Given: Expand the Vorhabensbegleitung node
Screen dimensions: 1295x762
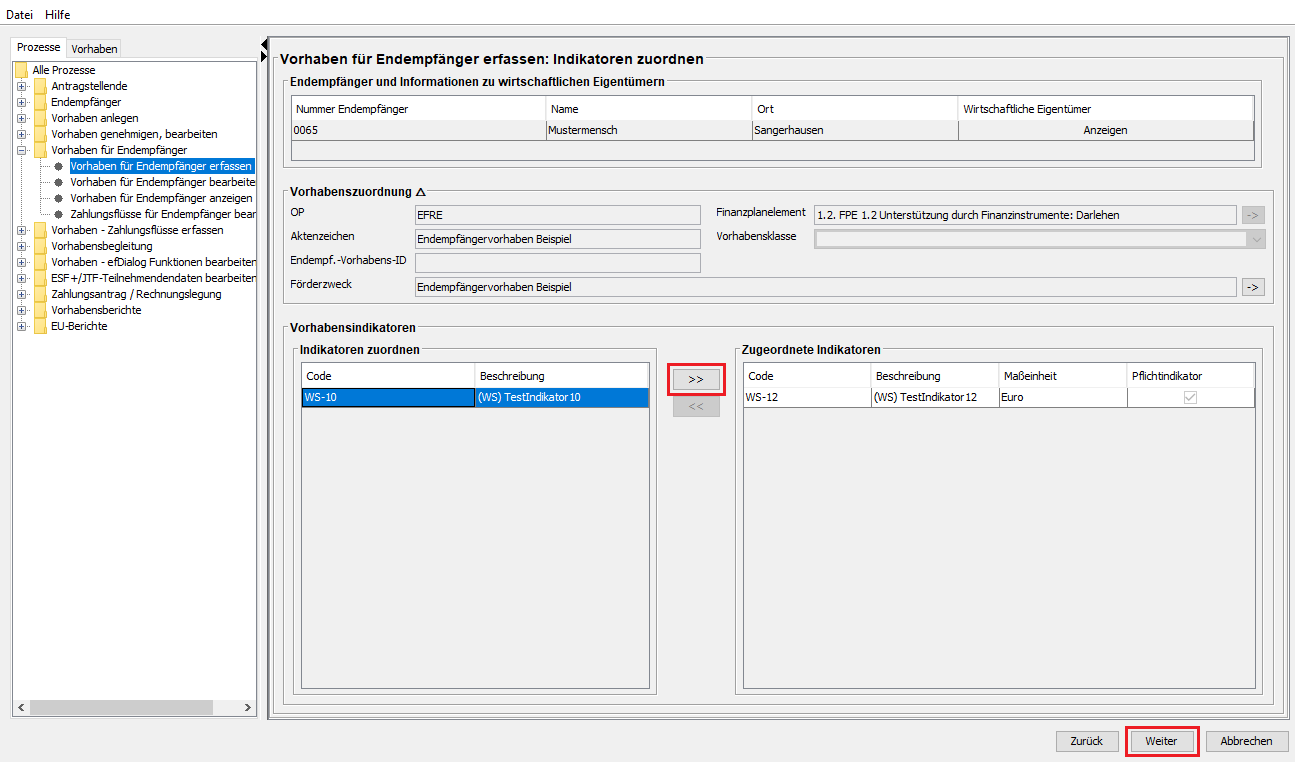Looking at the screenshot, I should (x=21, y=246).
